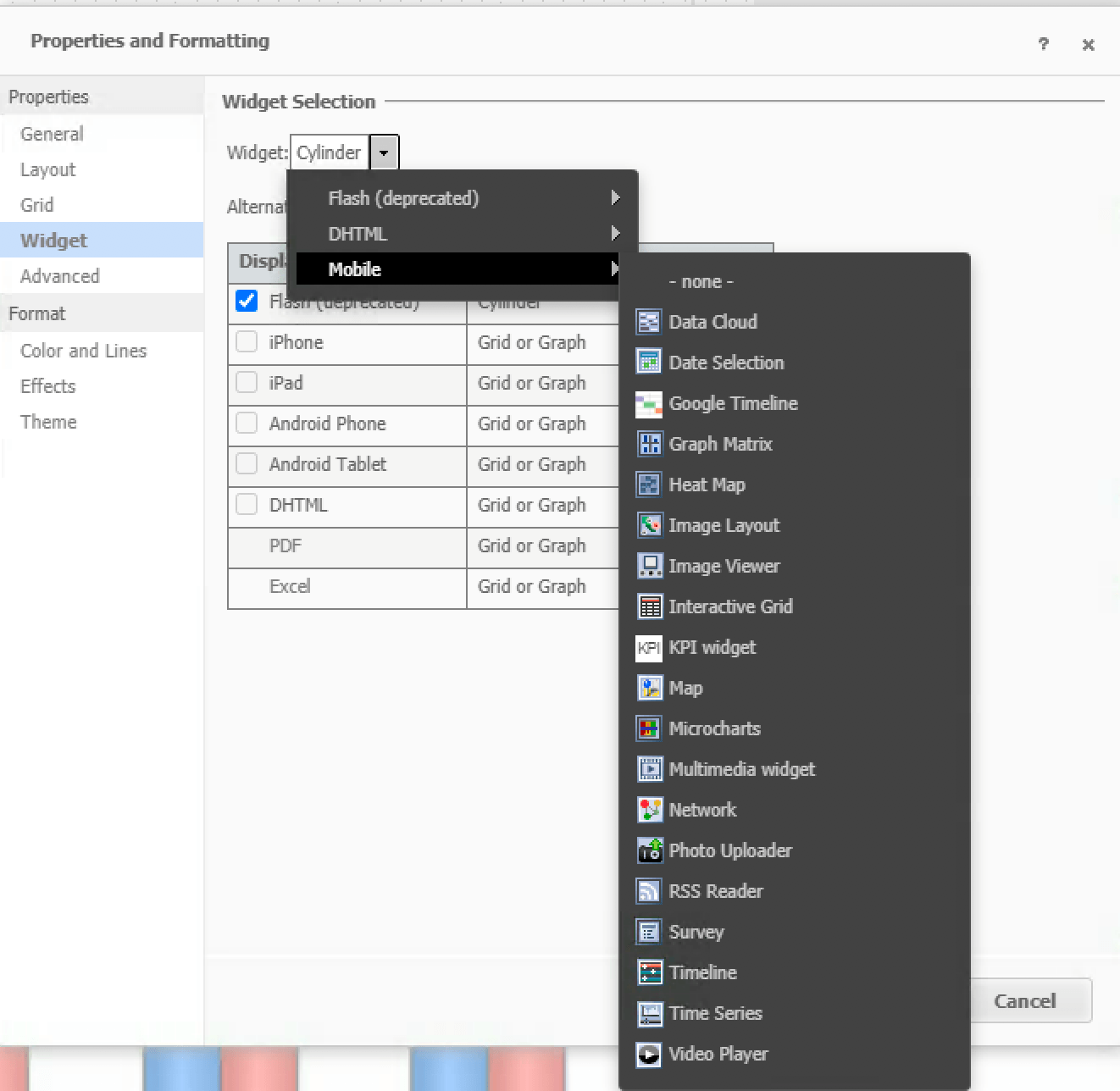Image resolution: width=1120 pixels, height=1091 pixels.
Task: Select the RSS Reader icon
Action: pos(649,891)
